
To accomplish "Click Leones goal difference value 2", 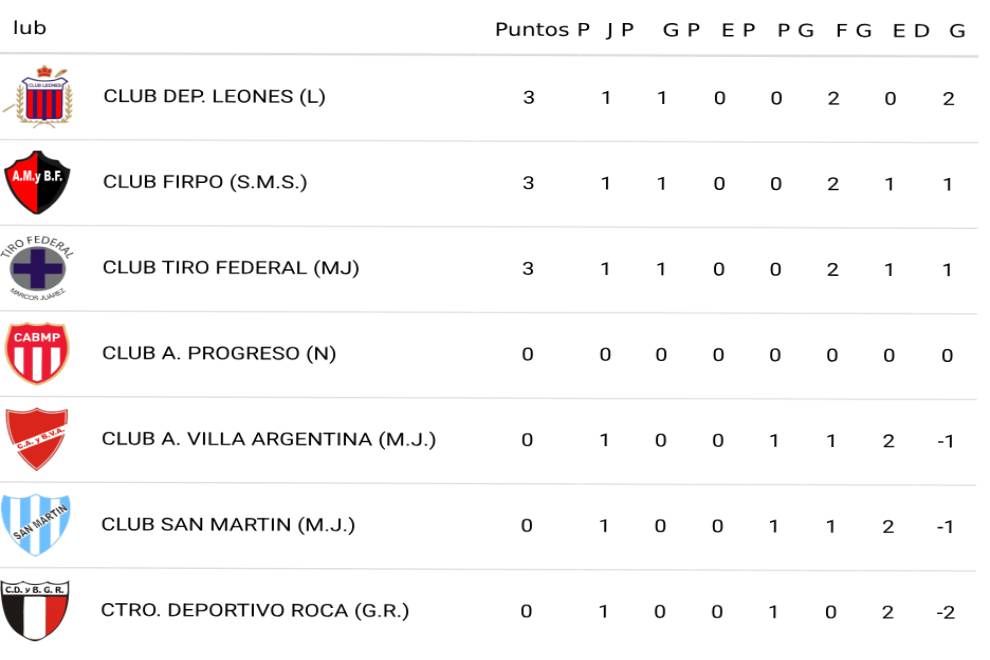I will point(948,98).
